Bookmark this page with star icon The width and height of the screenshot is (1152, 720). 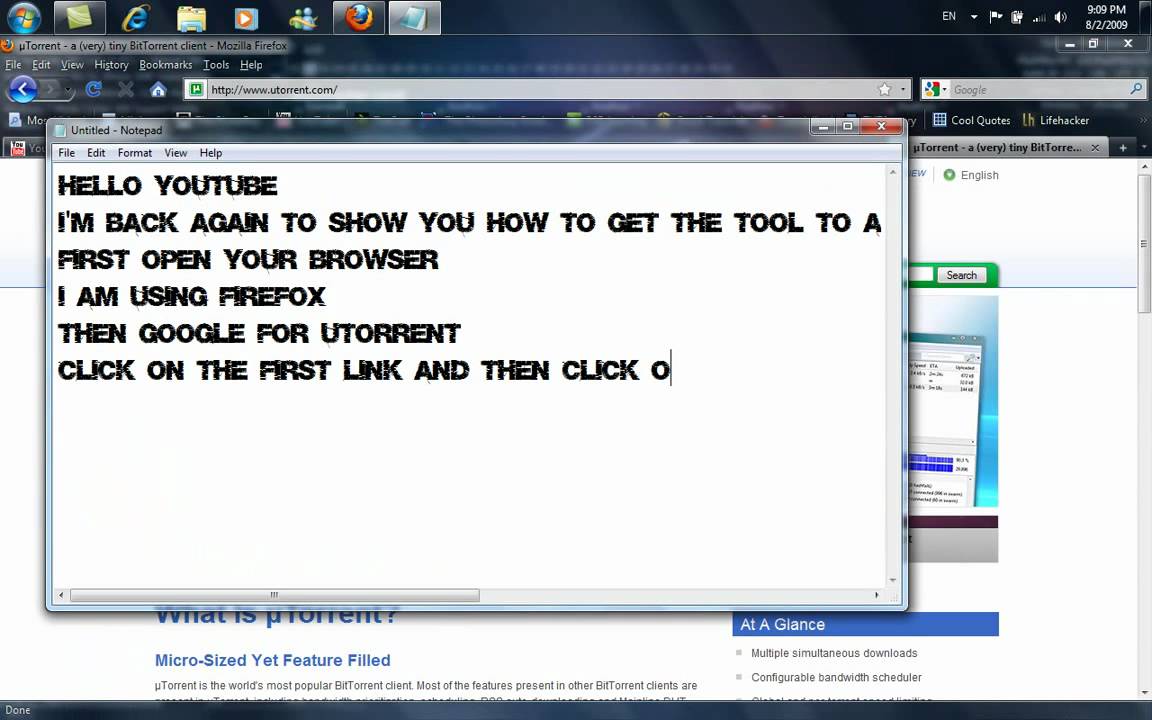[x=885, y=90]
